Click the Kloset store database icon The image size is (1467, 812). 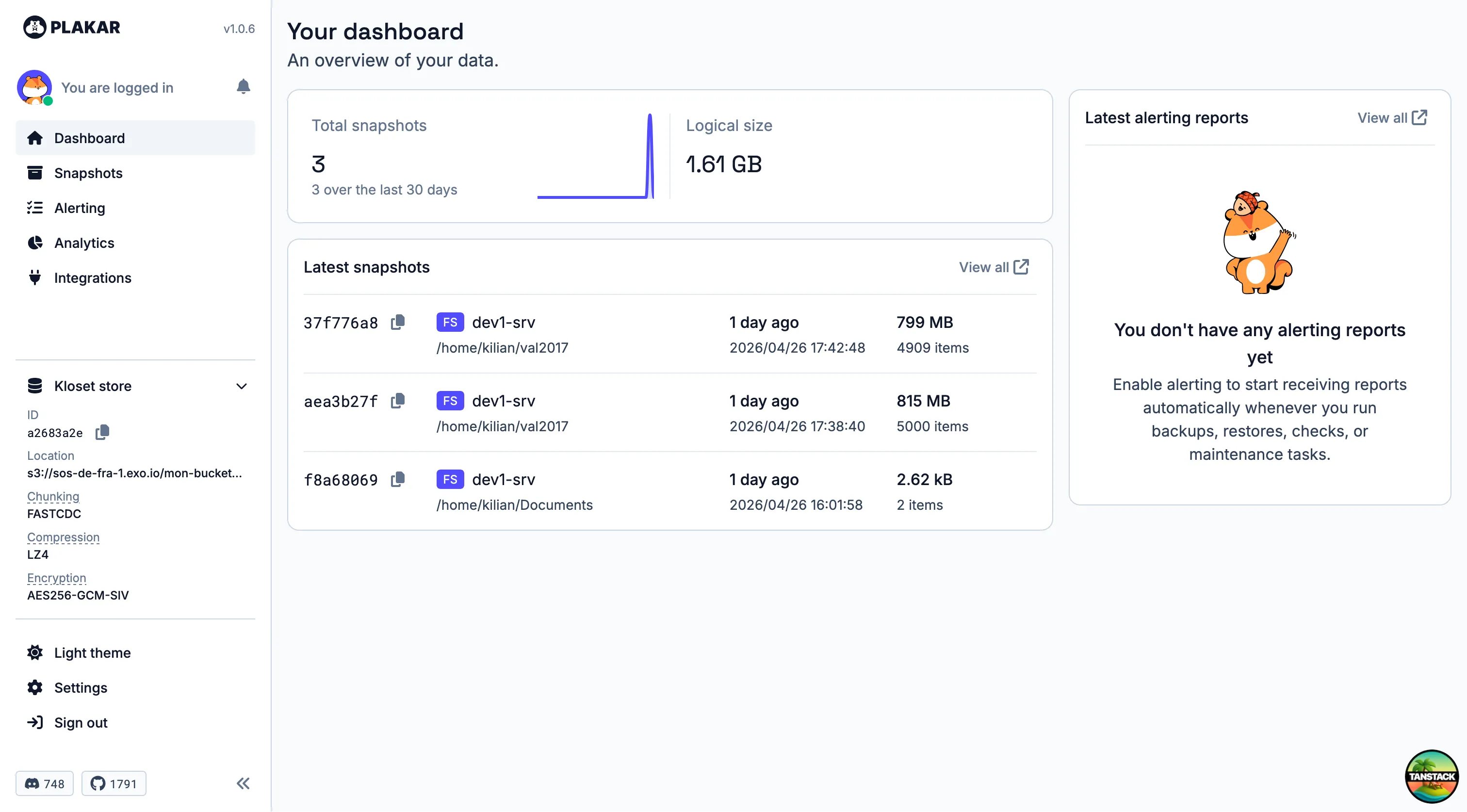35,386
